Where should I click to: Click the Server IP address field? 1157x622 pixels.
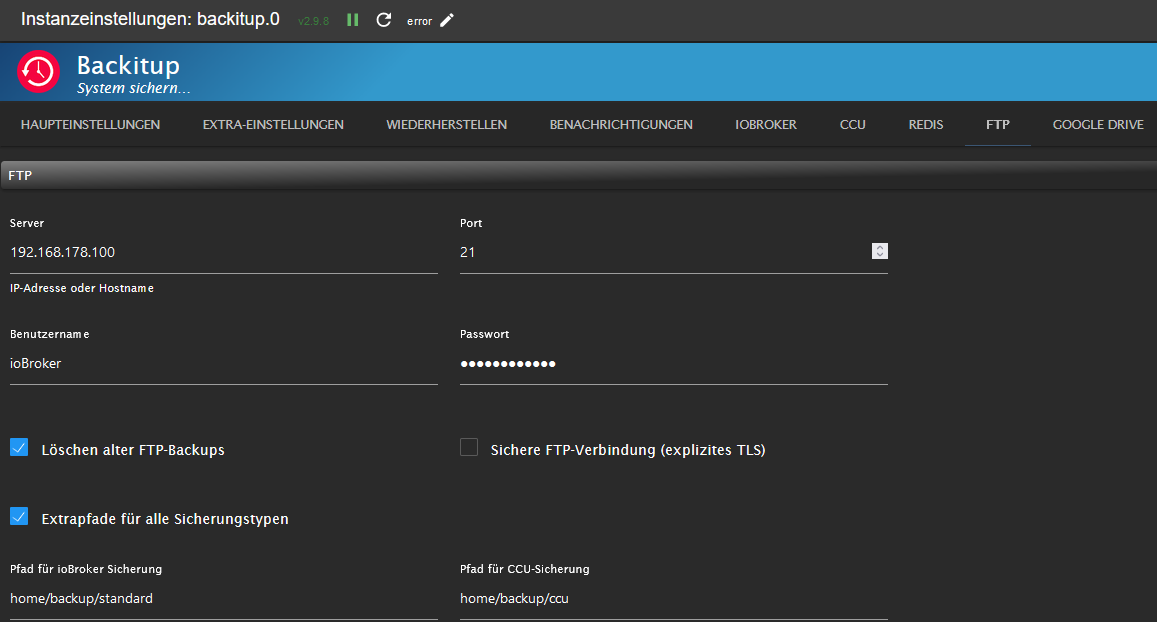224,252
